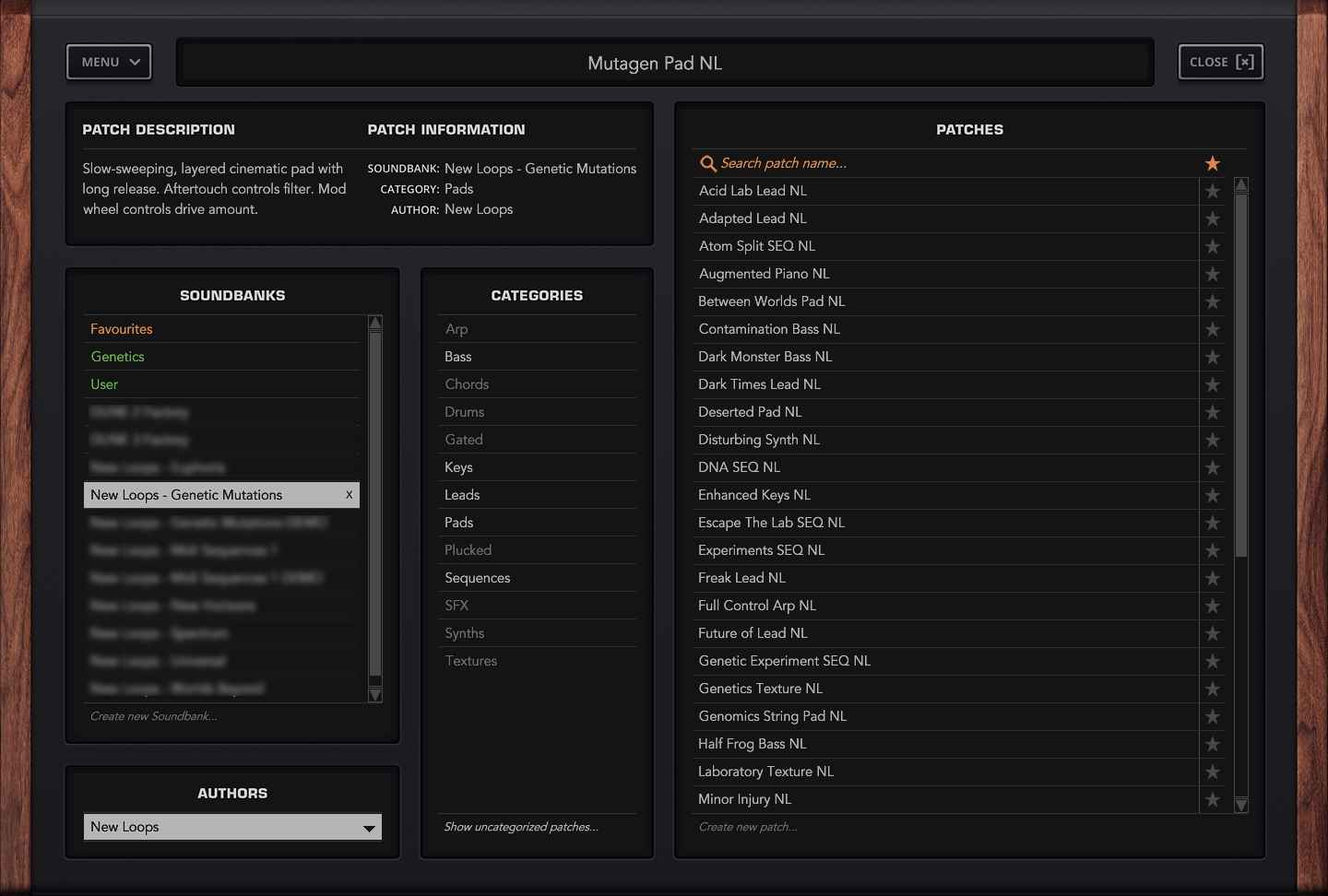
Task: Open the MENU dropdown
Action: pyautogui.click(x=108, y=62)
